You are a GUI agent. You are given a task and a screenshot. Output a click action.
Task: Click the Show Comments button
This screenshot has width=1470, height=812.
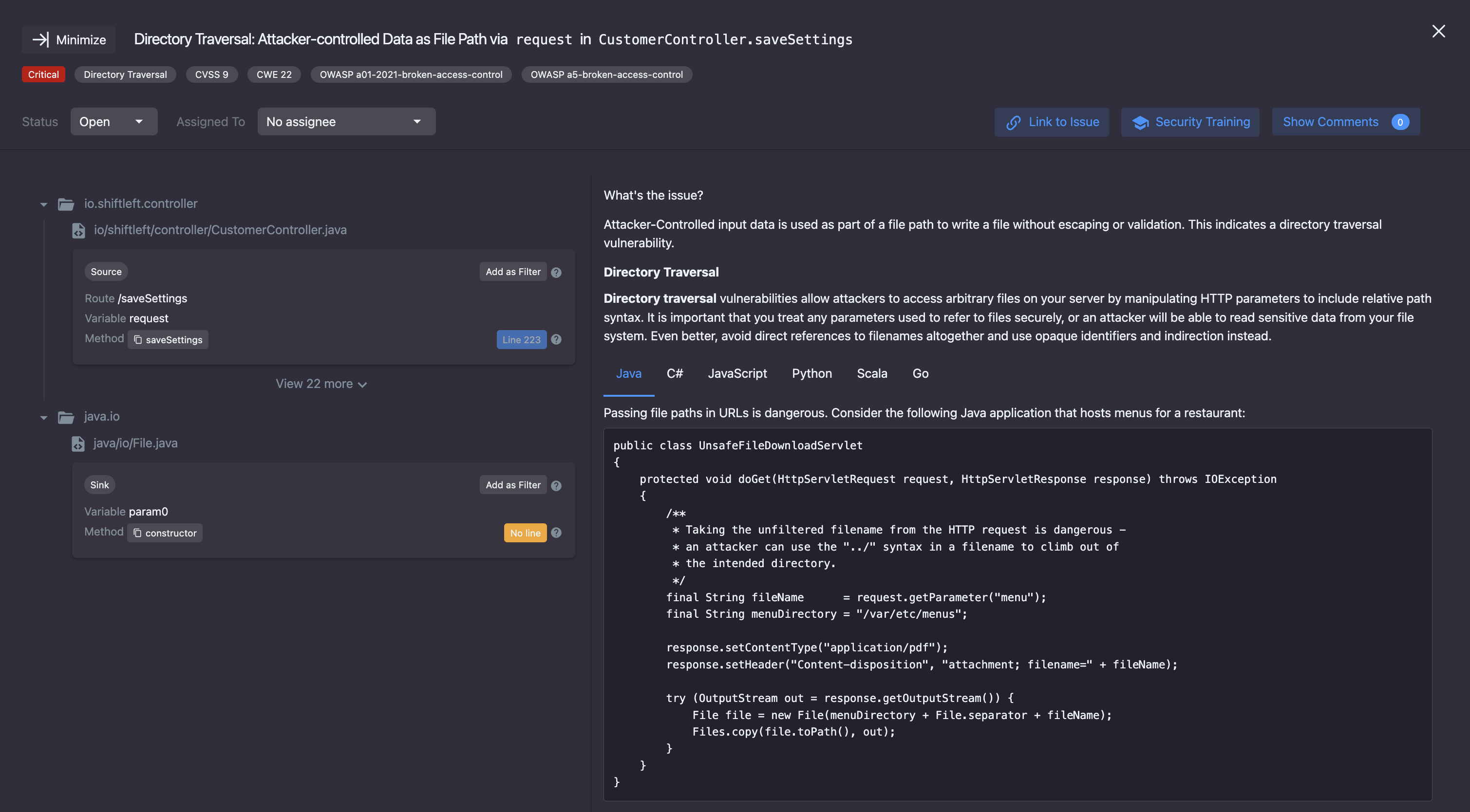point(1345,121)
